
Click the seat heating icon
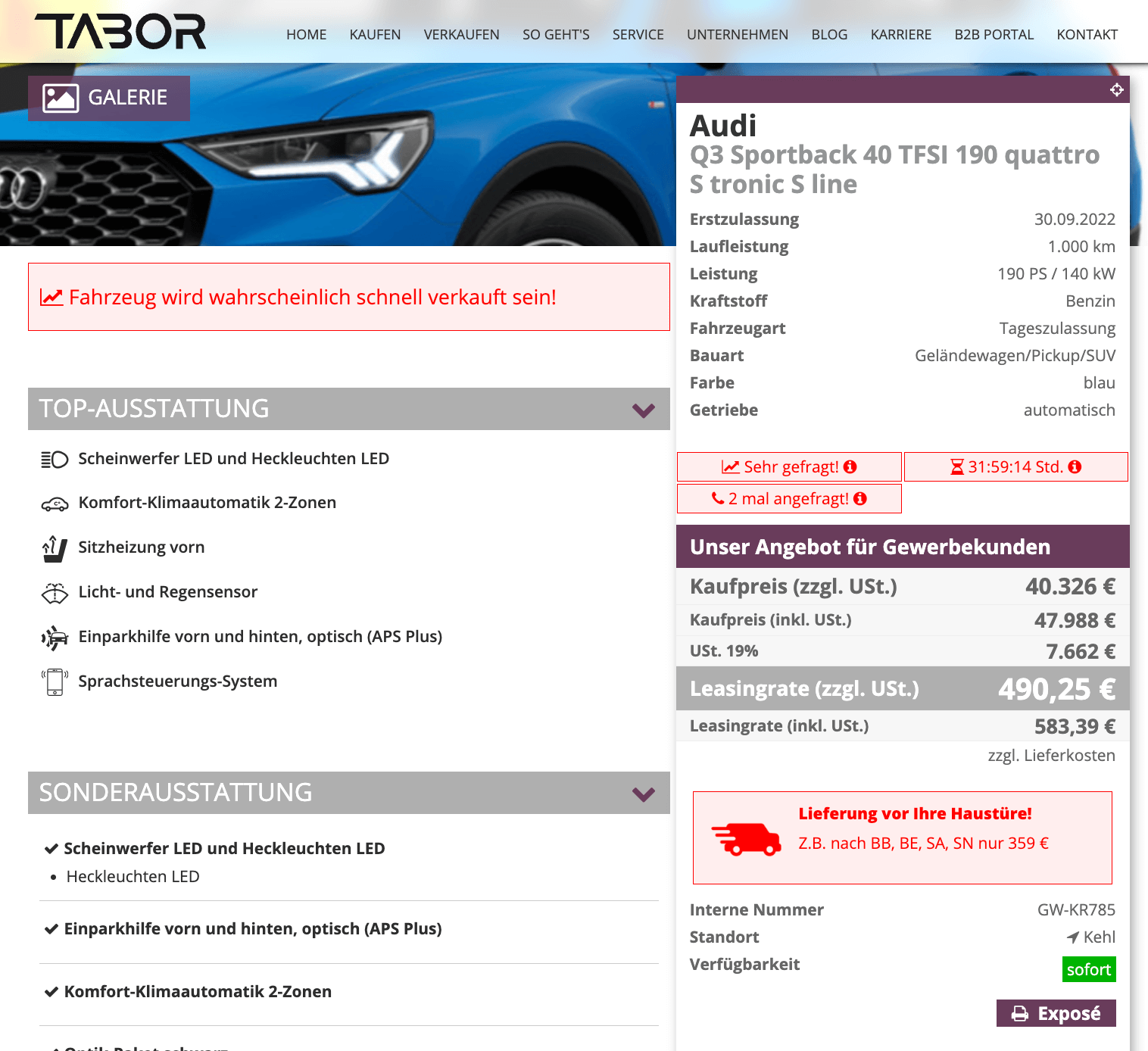coord(55,548)
